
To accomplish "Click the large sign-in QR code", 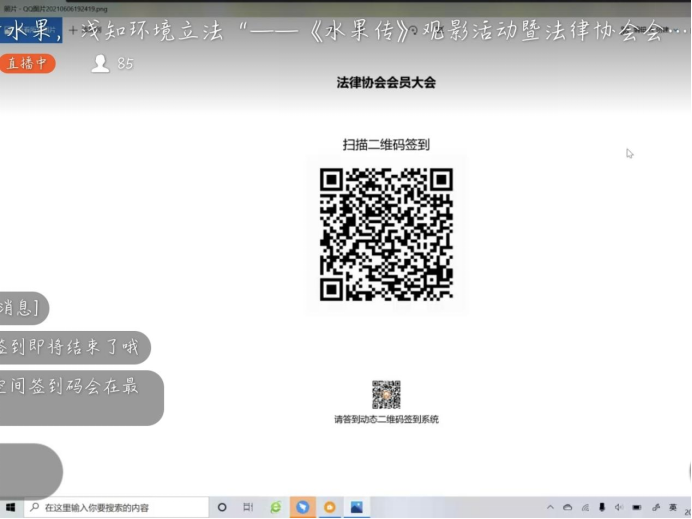I will [x=386, y=234].
